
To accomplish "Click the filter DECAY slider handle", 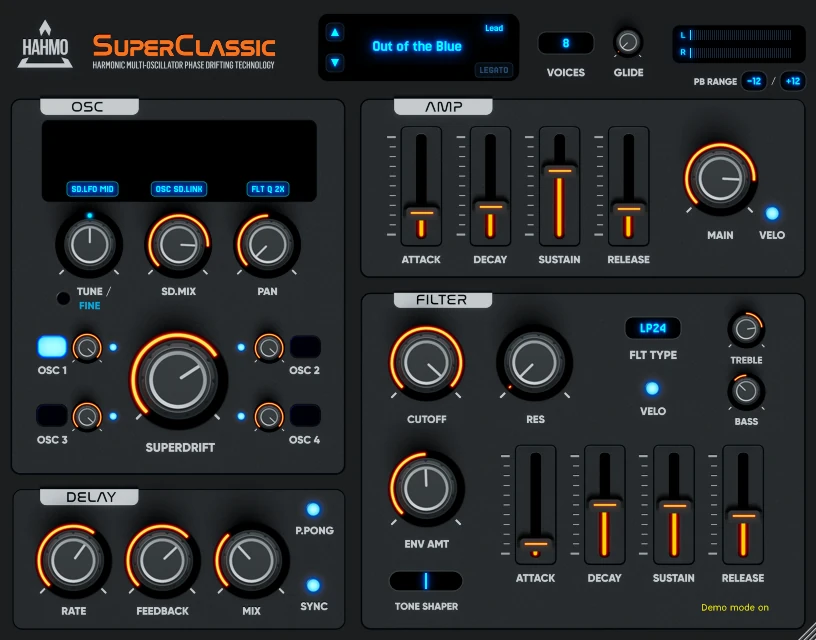I will click(x=605, y=504).
